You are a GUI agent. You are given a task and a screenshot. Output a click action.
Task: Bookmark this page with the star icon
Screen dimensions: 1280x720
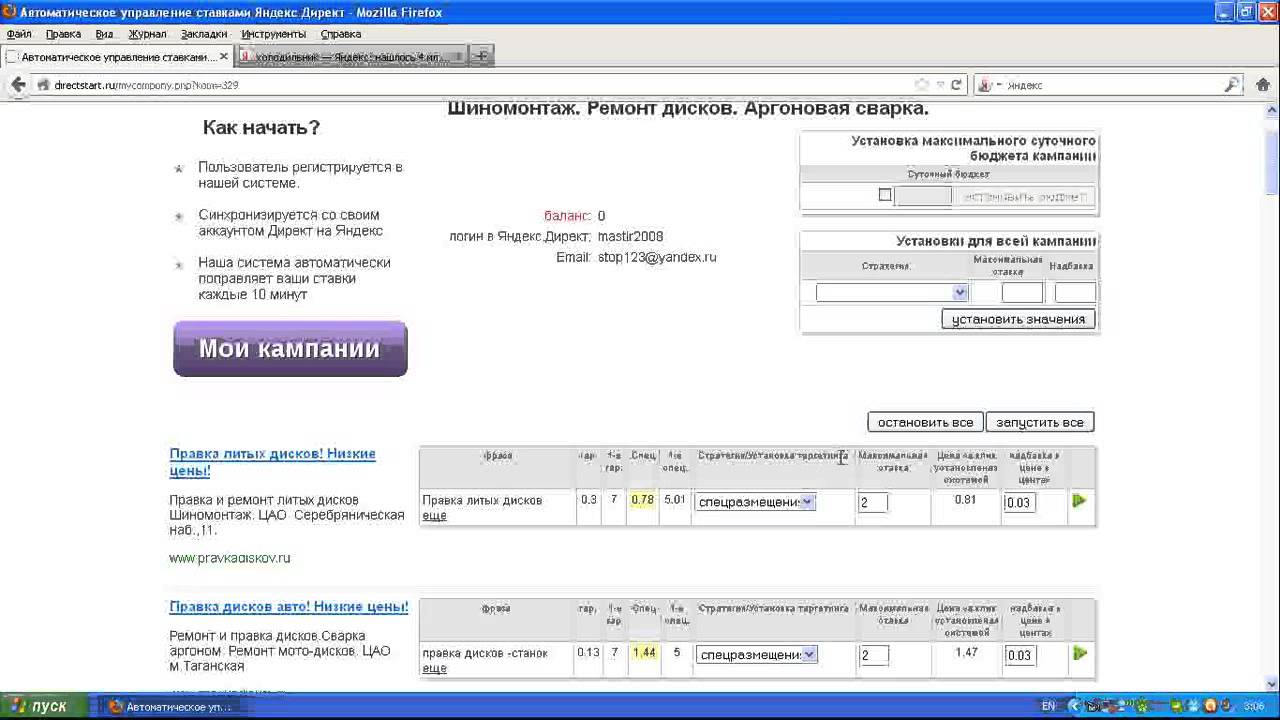(x=922, y=85)
